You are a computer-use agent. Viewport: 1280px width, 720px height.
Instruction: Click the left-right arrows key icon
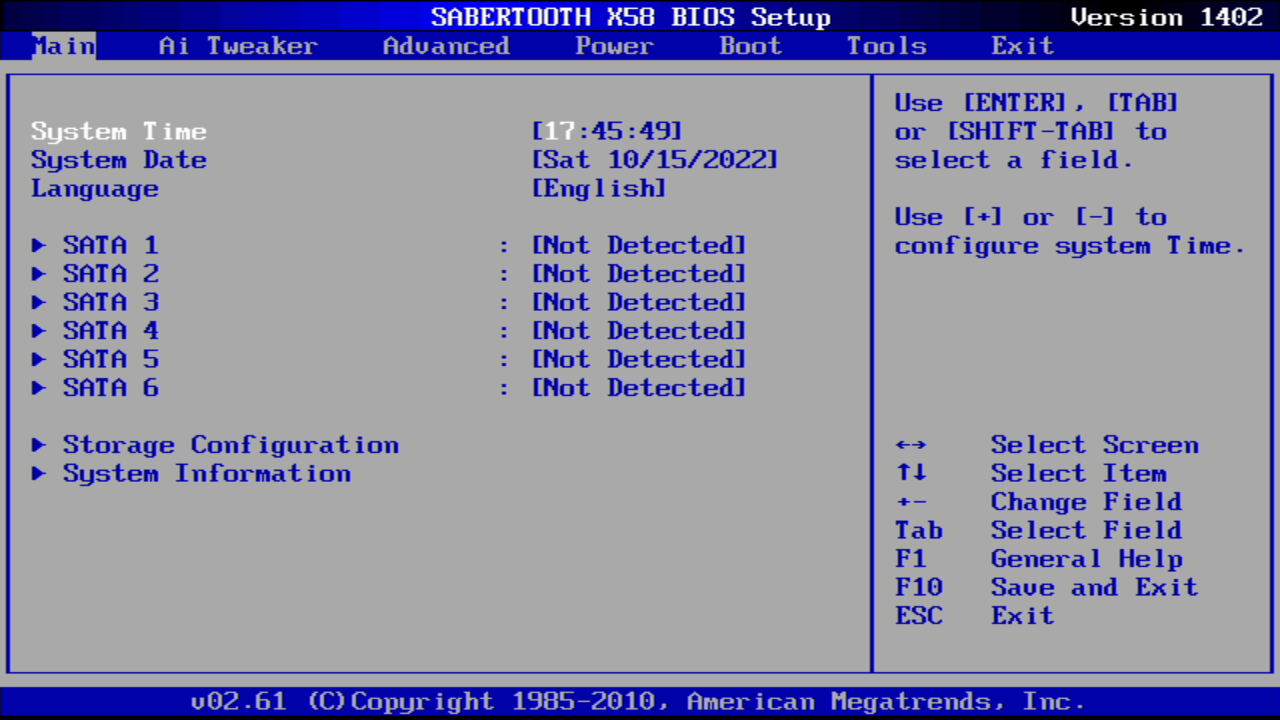[910, 445]
